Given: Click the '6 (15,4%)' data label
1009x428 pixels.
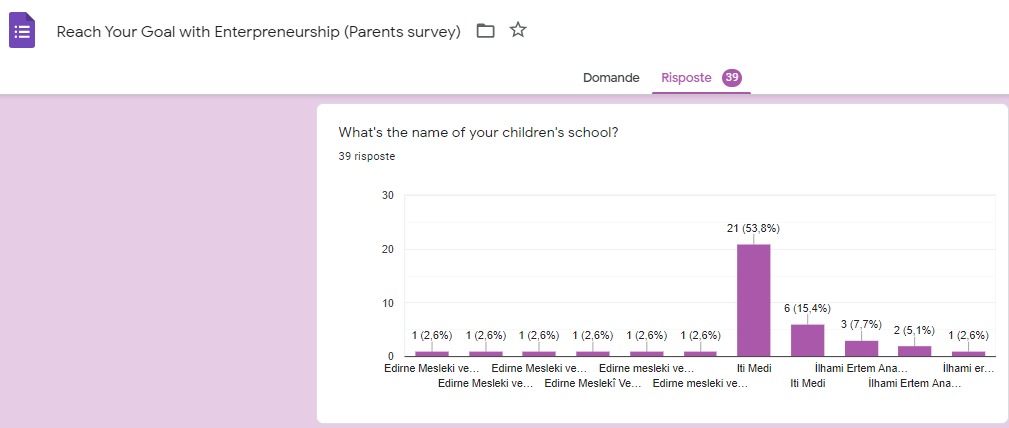Looking at the screenshot, I should pos(807,309).
